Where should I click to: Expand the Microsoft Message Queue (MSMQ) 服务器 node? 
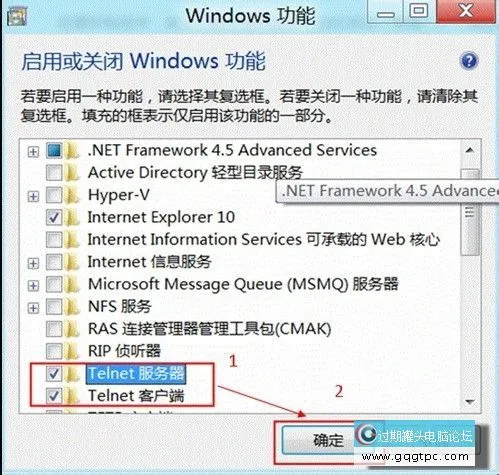click(x=33, y=286)
